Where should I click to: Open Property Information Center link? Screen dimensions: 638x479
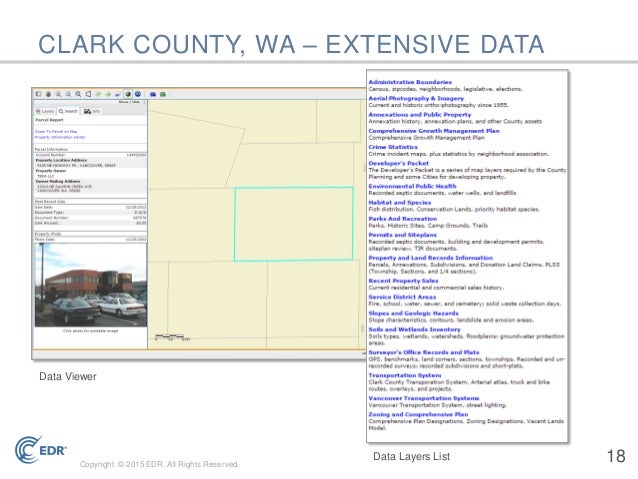click(x=60, y=137)
